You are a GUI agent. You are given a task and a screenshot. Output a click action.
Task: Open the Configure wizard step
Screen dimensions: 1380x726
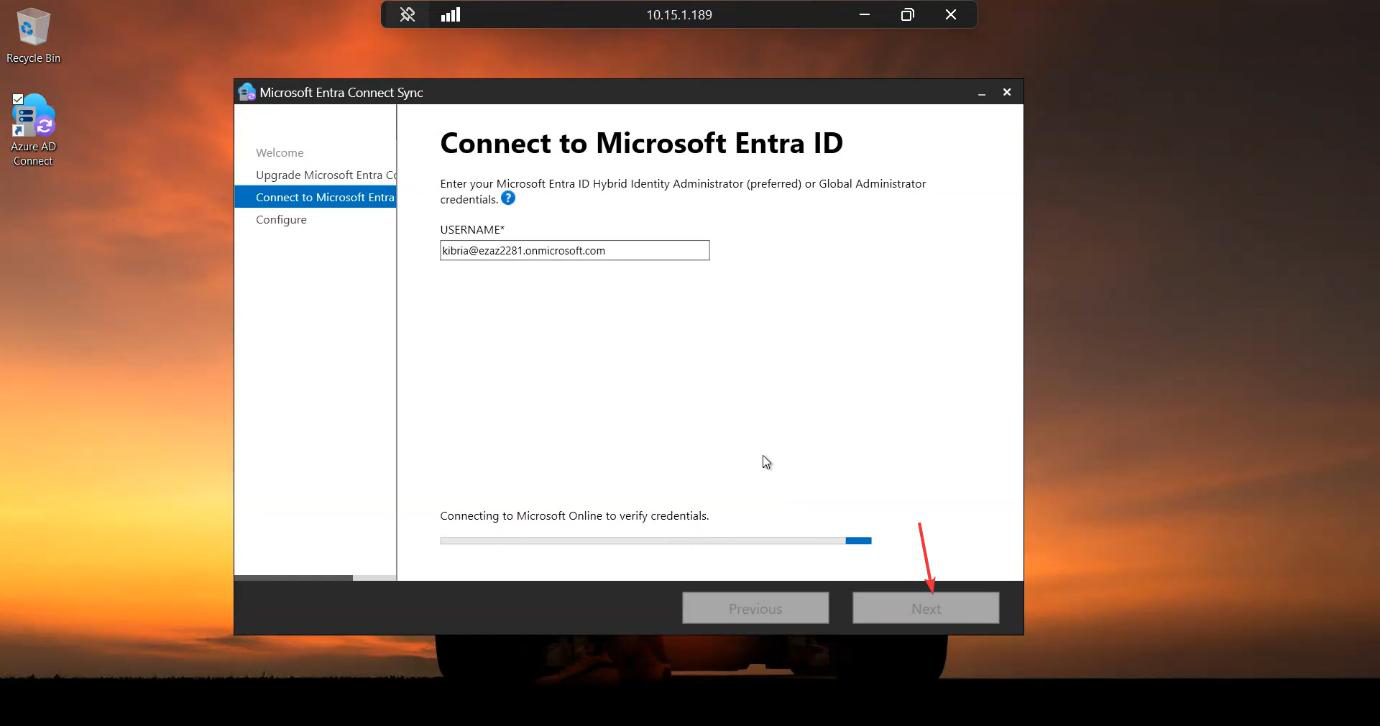coord(281,220)
